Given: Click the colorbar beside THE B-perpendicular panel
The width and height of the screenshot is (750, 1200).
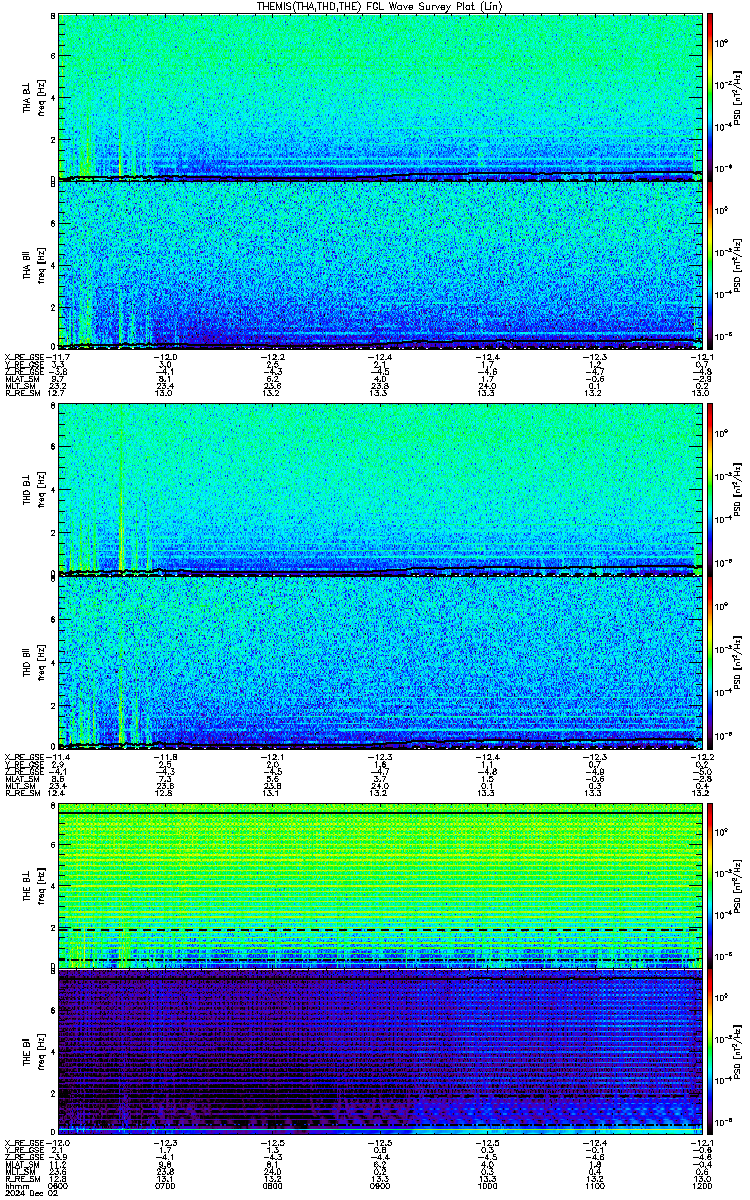Looking at the screenshot, I should click(x=711, y=886).
